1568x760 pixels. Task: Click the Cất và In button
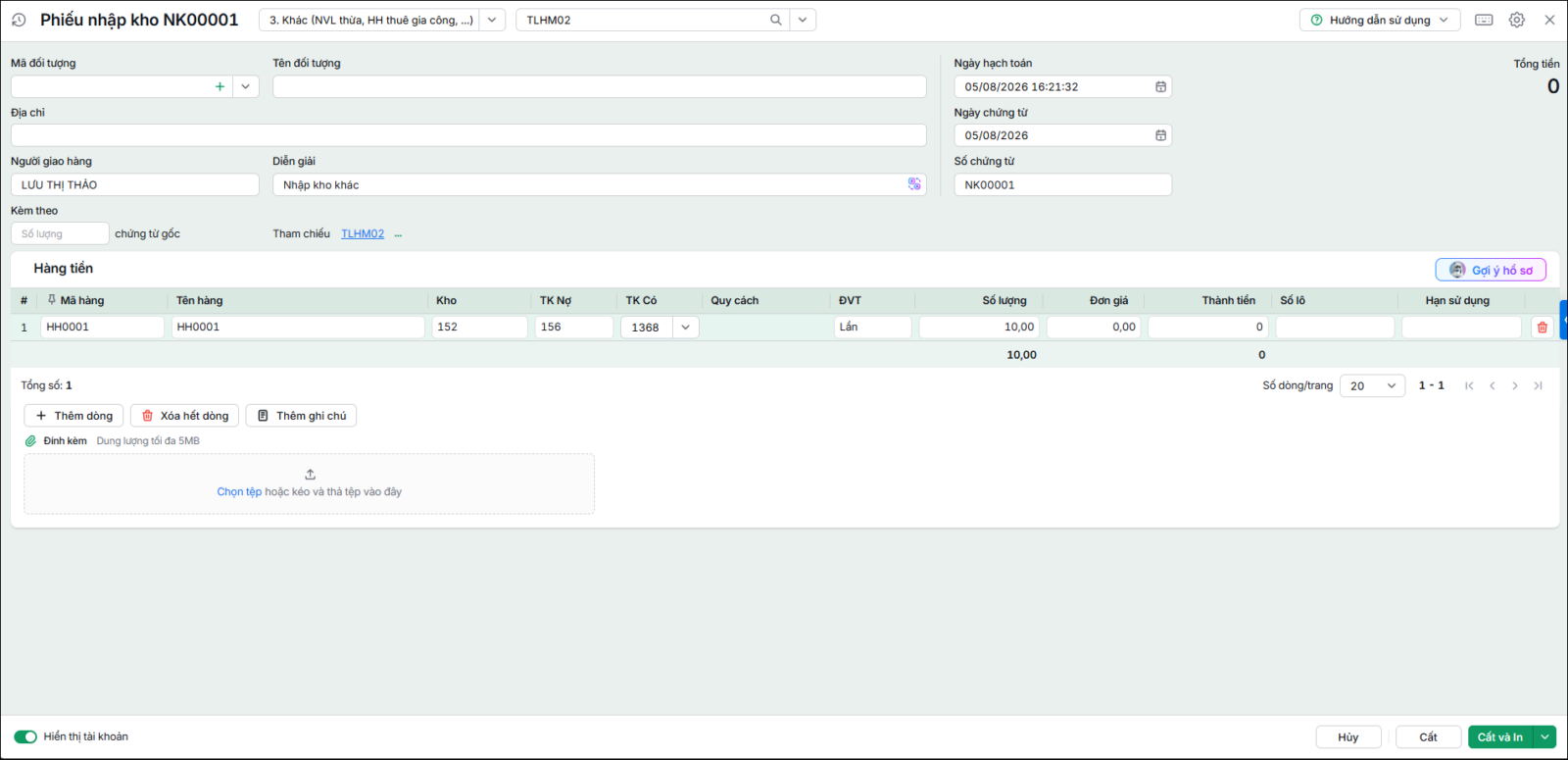pos(1500,736)
